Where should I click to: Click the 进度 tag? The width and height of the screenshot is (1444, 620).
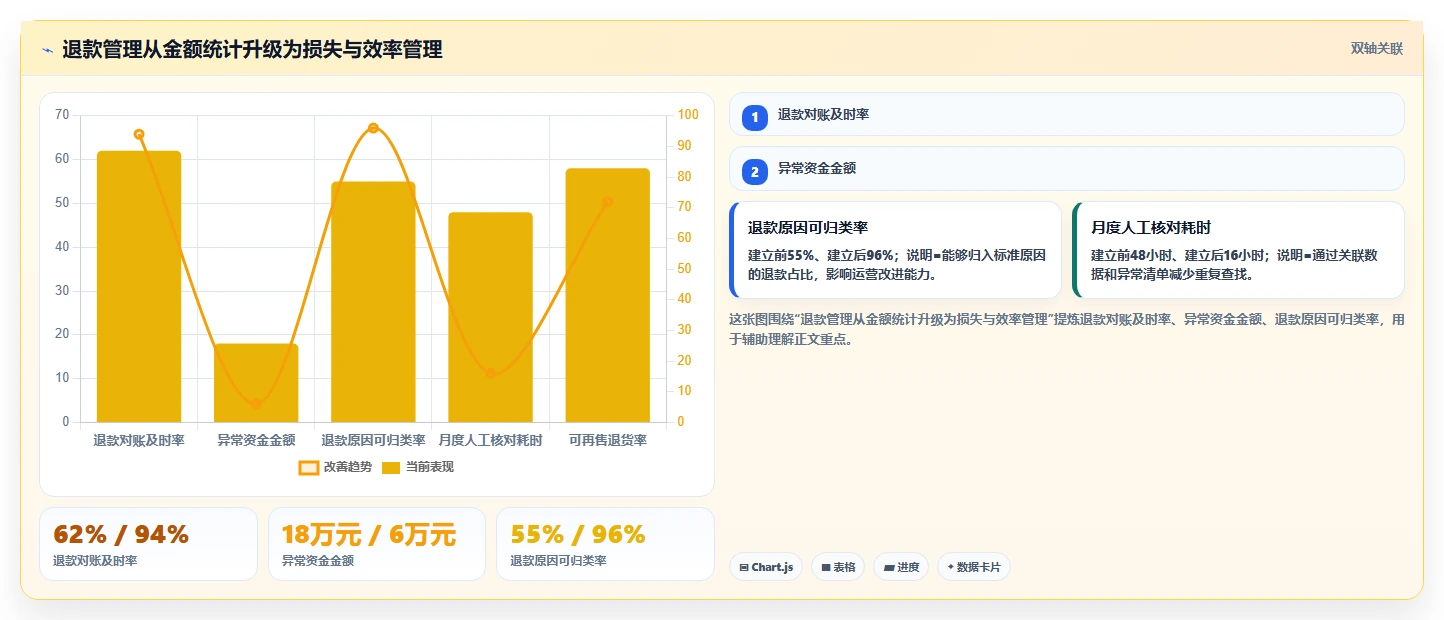pos(901,567)
